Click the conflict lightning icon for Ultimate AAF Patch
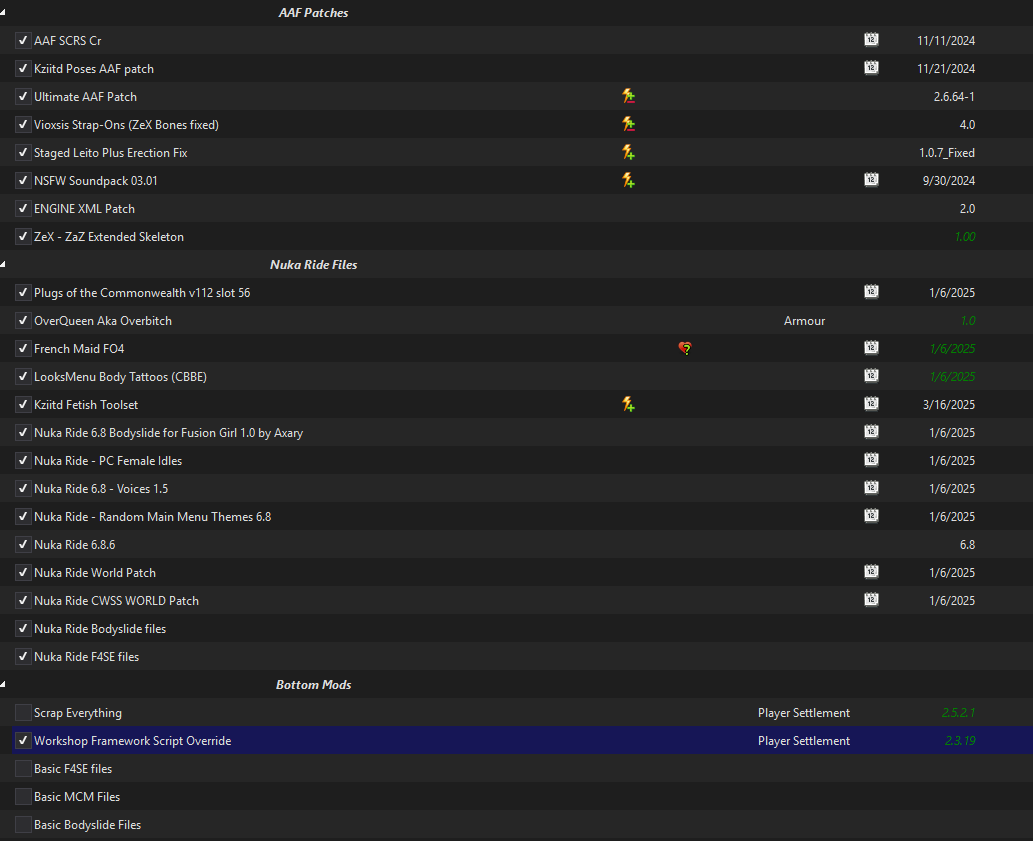Image resolution: width=1033 pixels, height=841 pixels. pyautogui.click(x=628, y=96)
